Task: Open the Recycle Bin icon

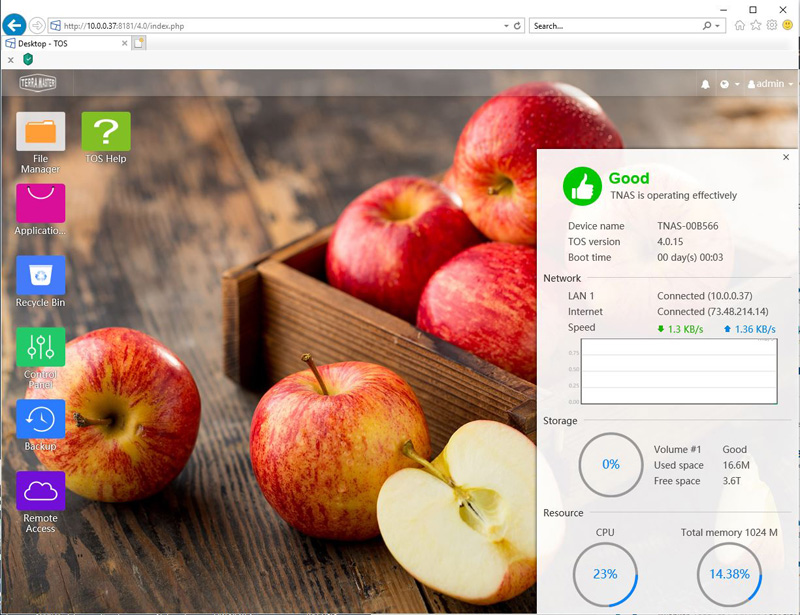Action: coord(40,275)
